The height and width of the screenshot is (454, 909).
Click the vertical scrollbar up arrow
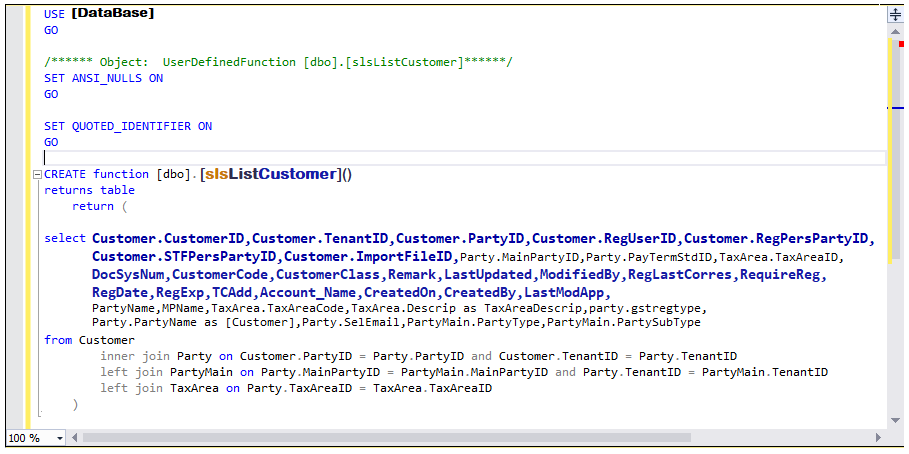click(895, 31)
